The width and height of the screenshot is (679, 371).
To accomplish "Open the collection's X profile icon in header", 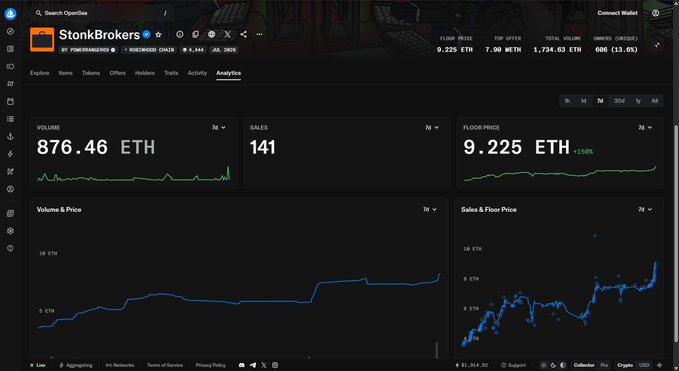I will coord(227,34).
